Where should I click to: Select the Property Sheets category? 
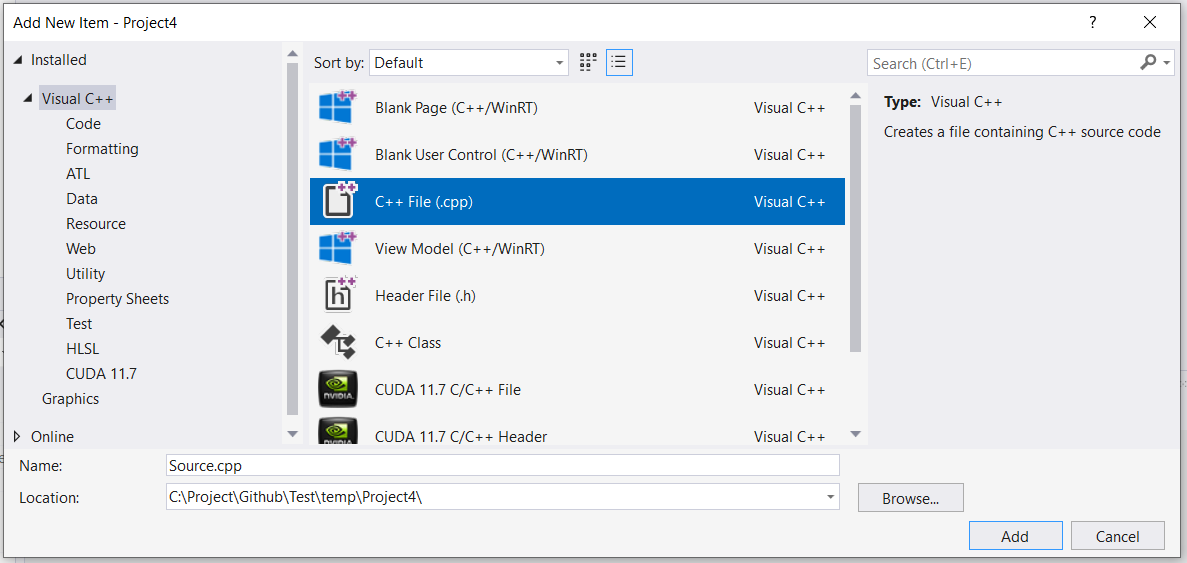(x=117, y=298)
